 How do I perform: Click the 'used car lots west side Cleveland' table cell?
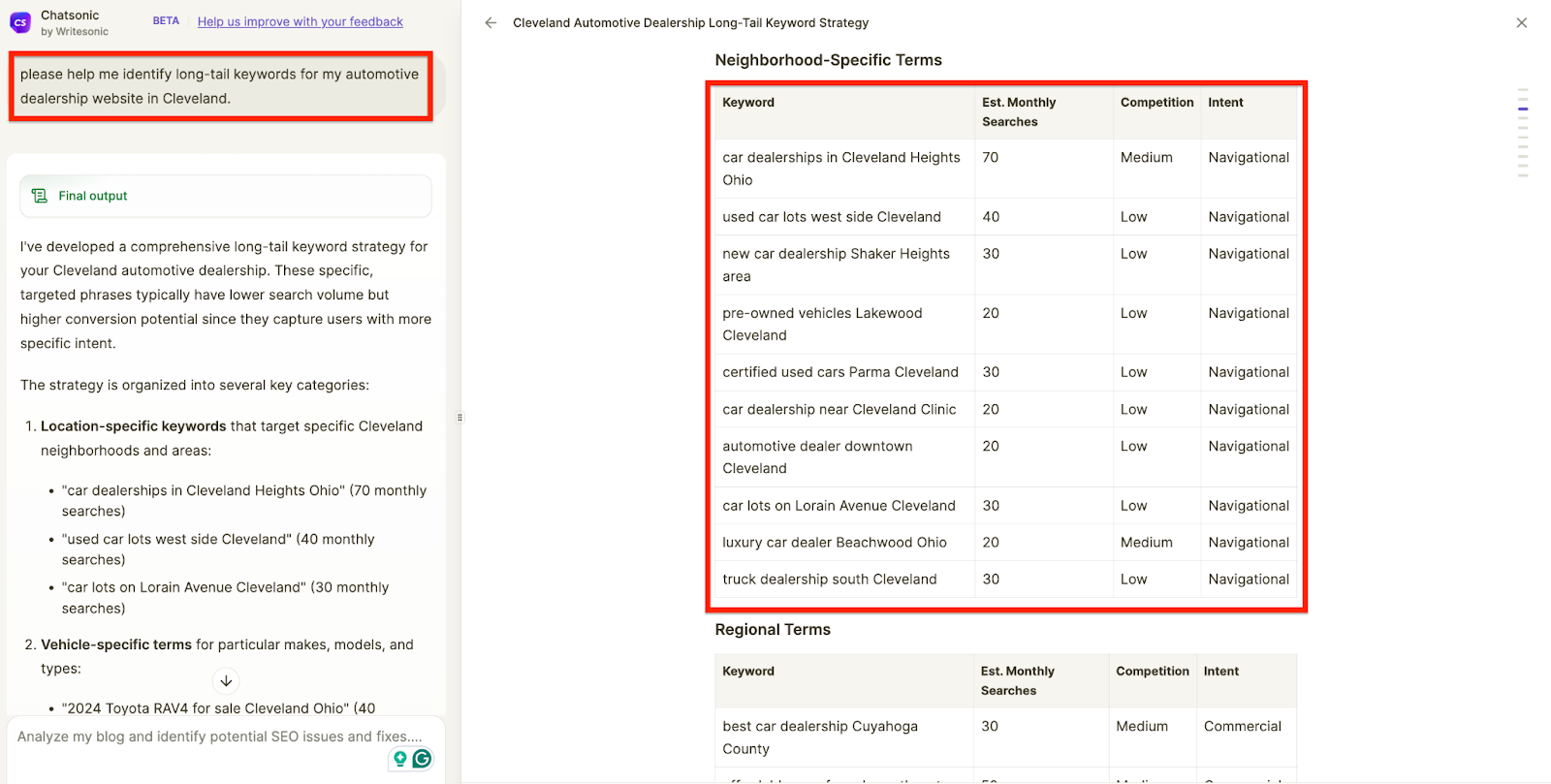pos(844,217)
